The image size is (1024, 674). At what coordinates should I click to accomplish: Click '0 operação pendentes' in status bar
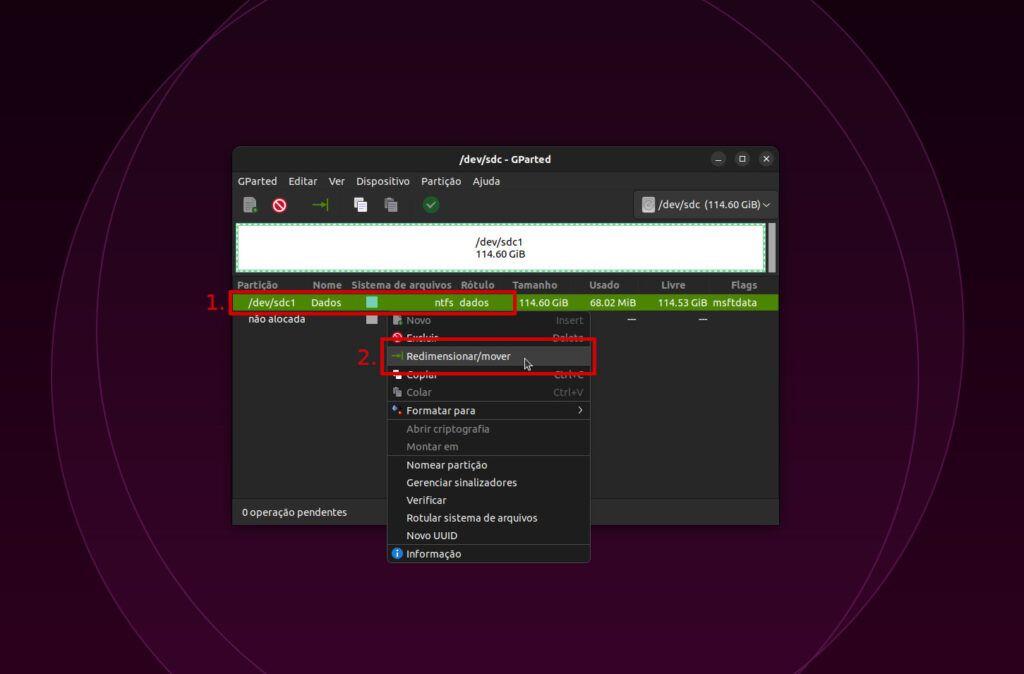[294, 513]
